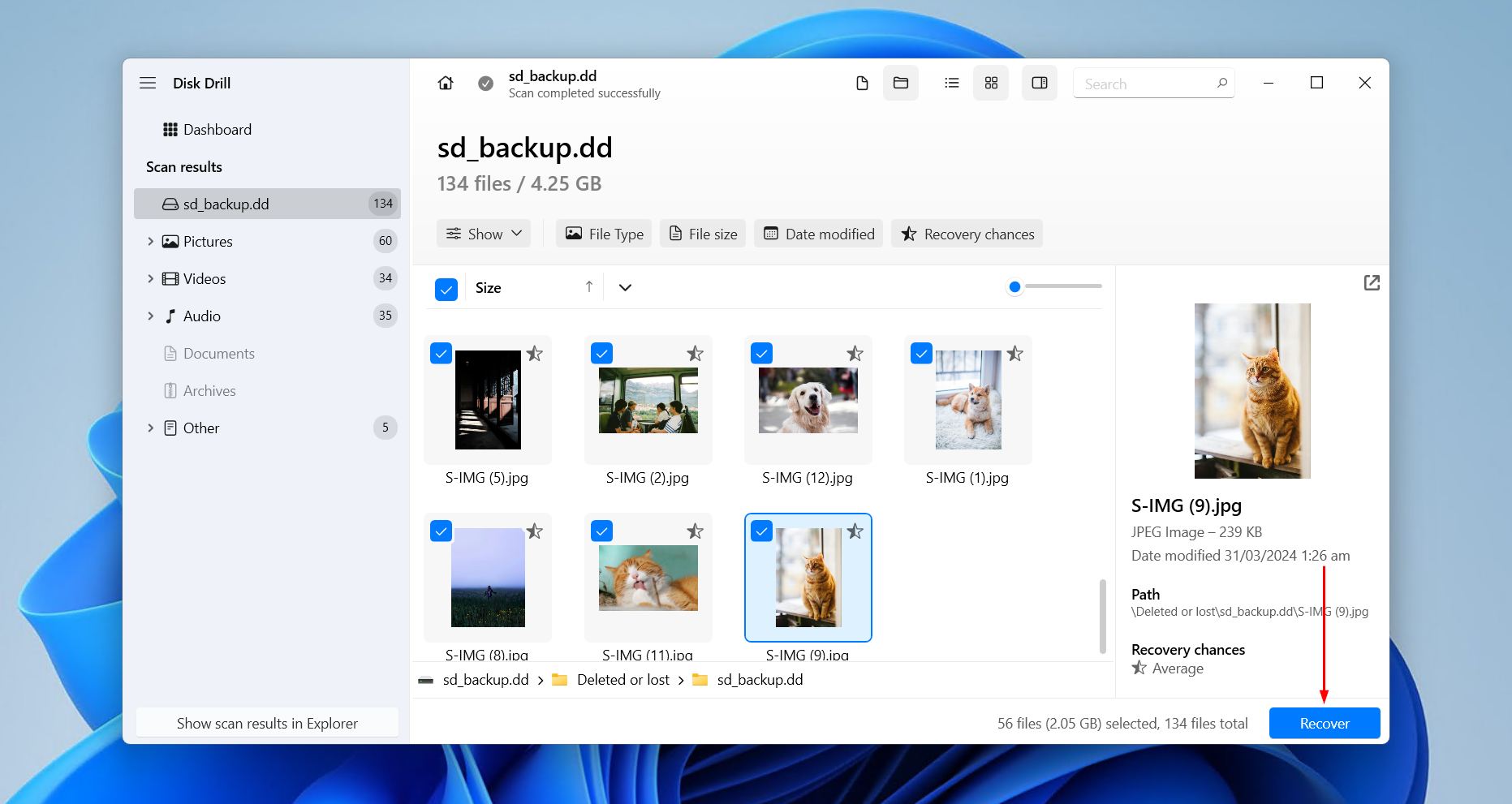This screenshot has width=1512, height=804.
Task: Open S-IMG (9).jpg preview in external window
Action: point(1372,282)
